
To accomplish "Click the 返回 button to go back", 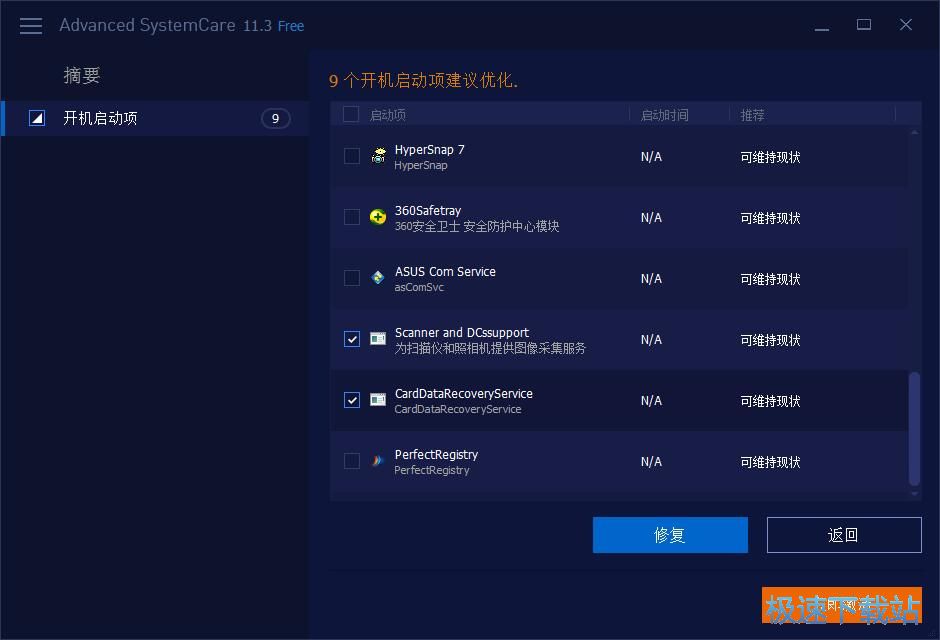I will click(843, 535).
